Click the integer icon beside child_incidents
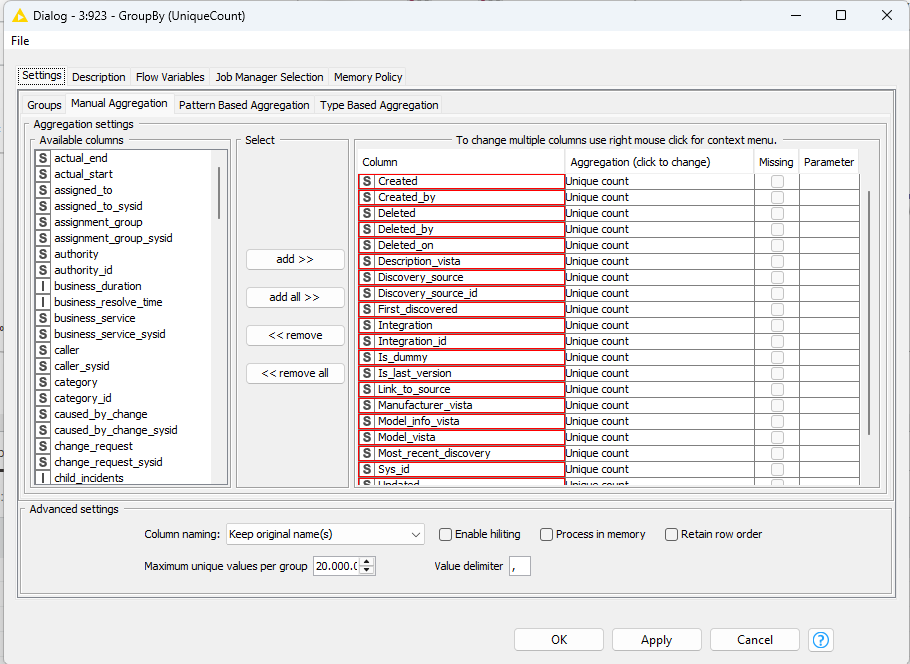Image resolution: width=910 pixels, height=664 pixels. (x=43, y=478)
